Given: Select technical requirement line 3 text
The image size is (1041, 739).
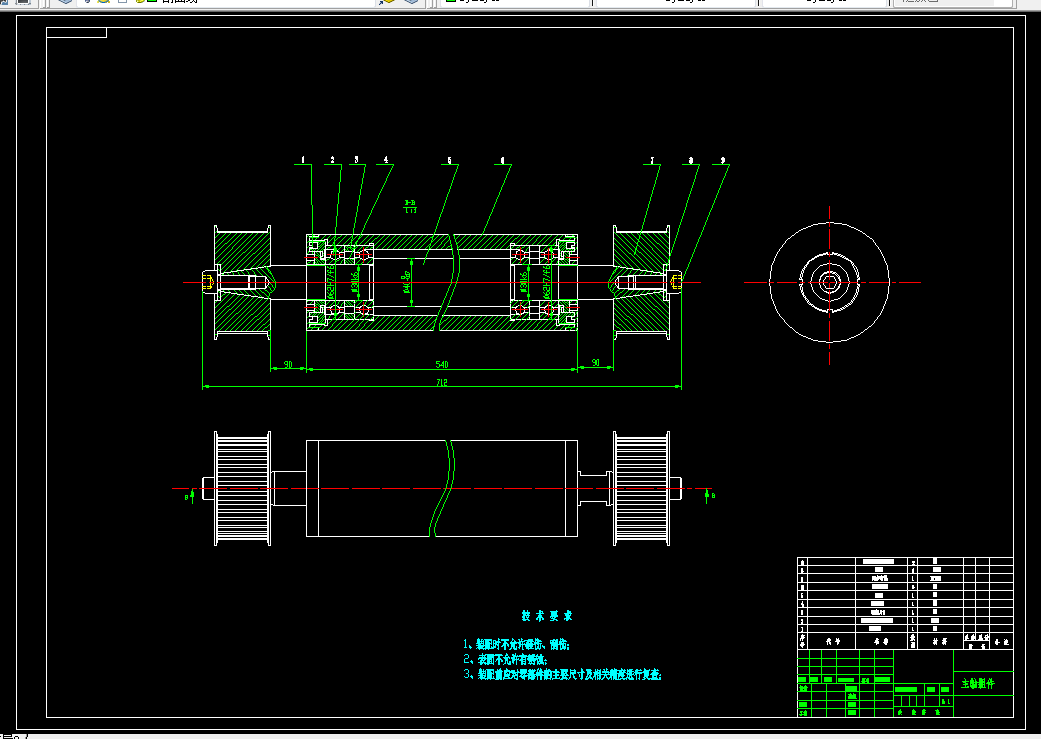Looking at the screenshot, I should coord(562,675).
